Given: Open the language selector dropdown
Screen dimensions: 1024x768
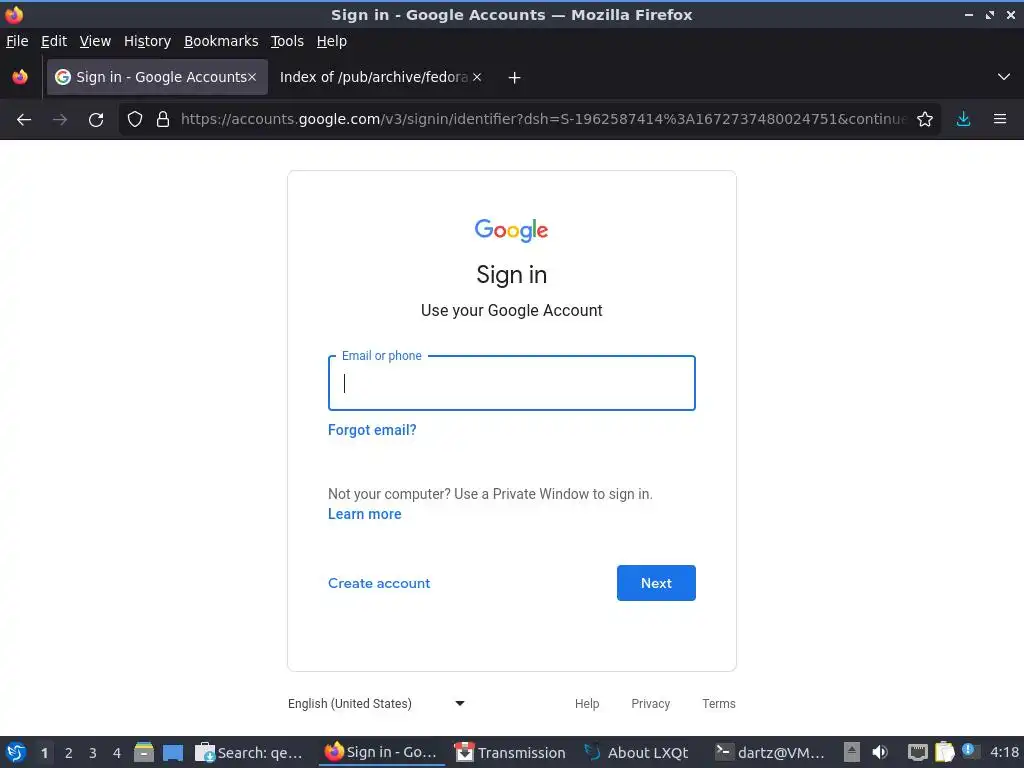Looking at the screenshot, I should (376, 703).
